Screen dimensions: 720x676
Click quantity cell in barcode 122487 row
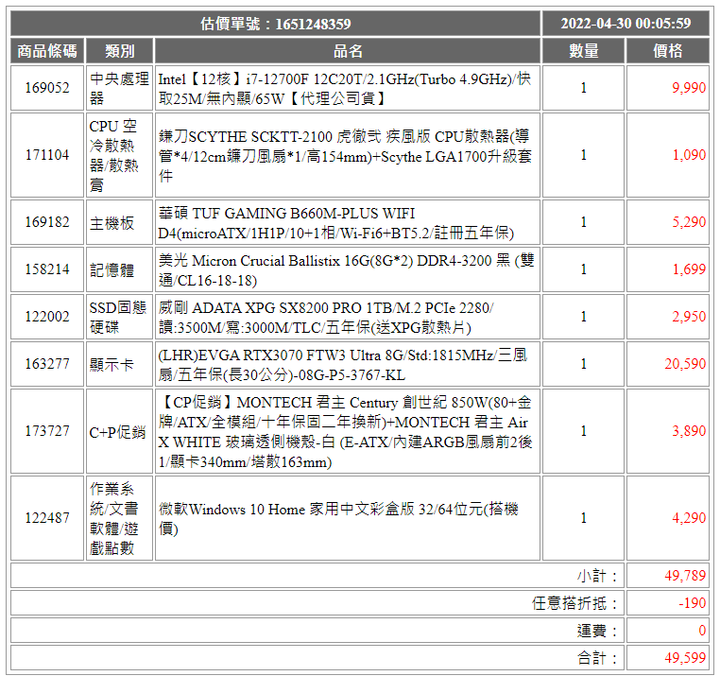click(x=584, y=518)
